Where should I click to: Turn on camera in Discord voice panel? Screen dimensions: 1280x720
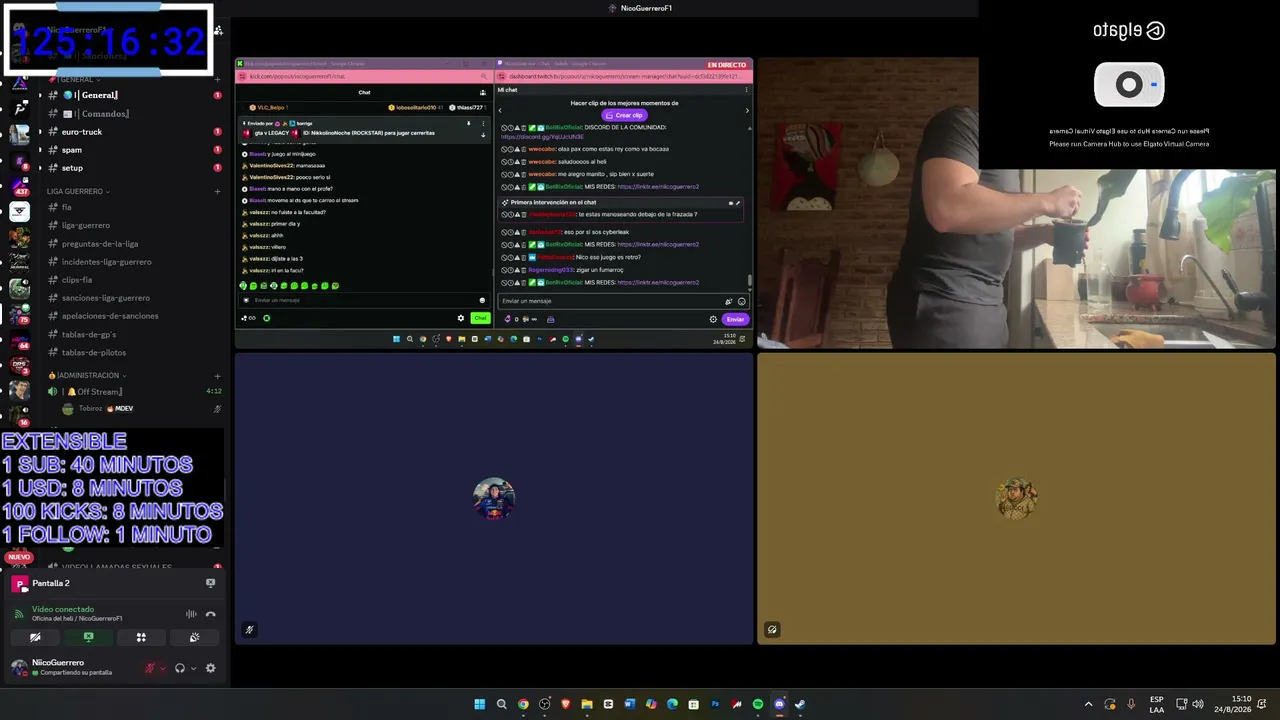pyautogui.click(x=35, y=637)
